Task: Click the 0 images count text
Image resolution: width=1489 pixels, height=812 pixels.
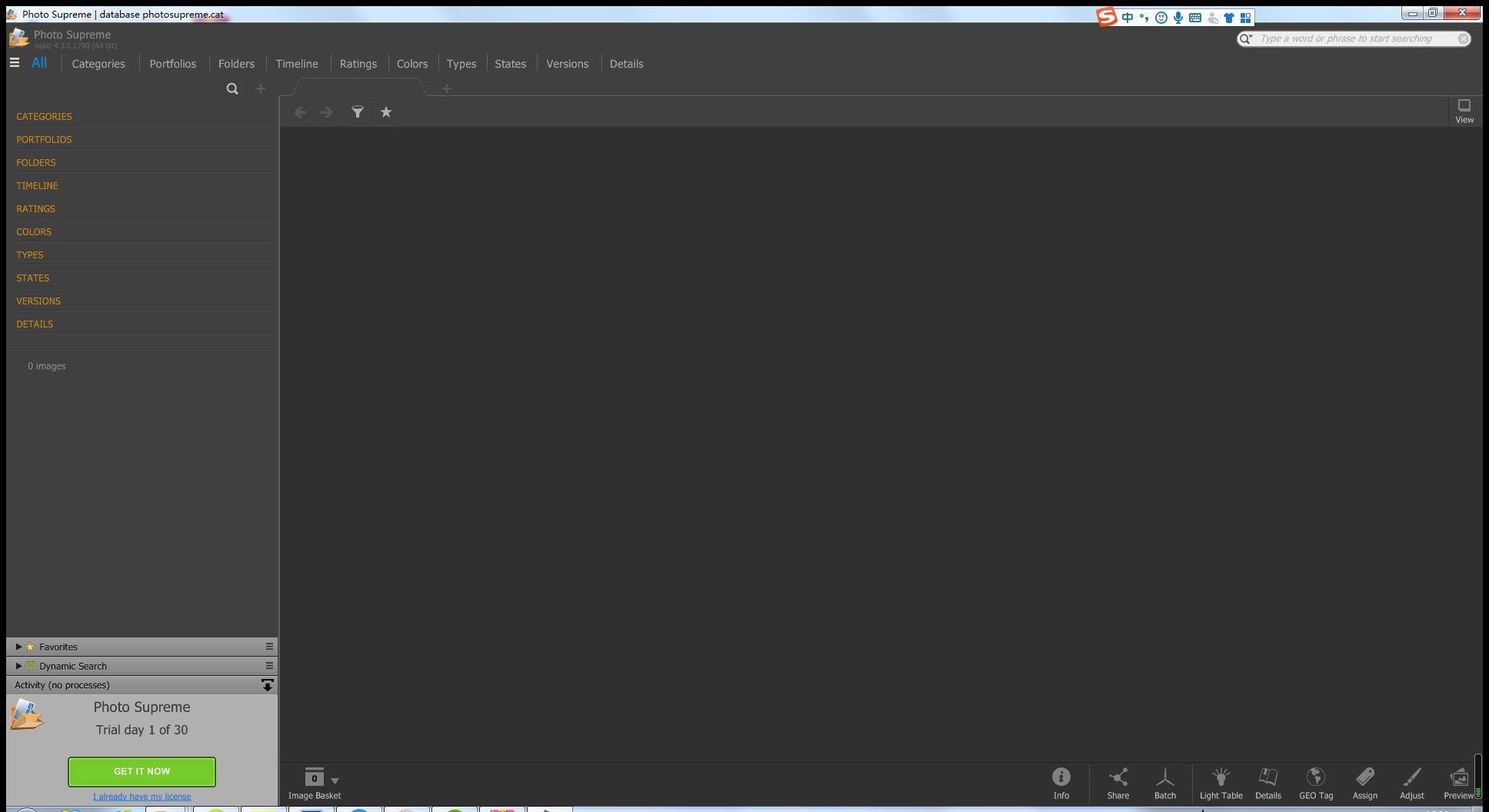Action: (x=47, y=366)
